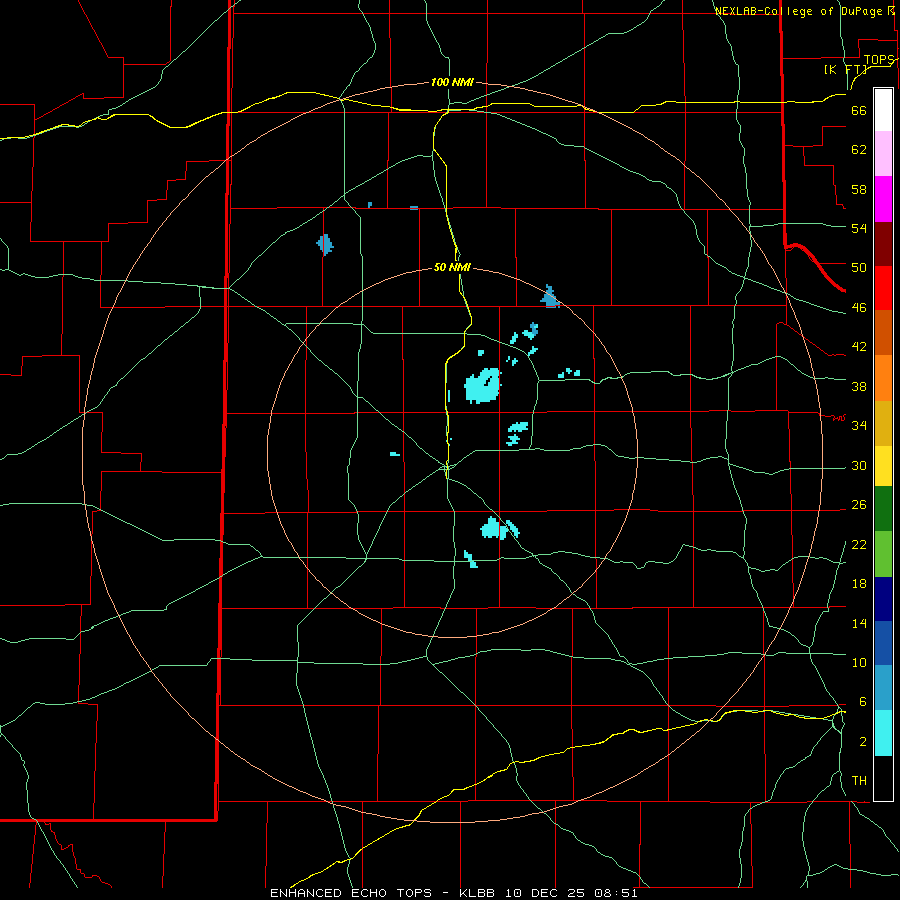Pick the dark maroon legend swatch
The height and width of the screenshot is (900, 900).
883,244
